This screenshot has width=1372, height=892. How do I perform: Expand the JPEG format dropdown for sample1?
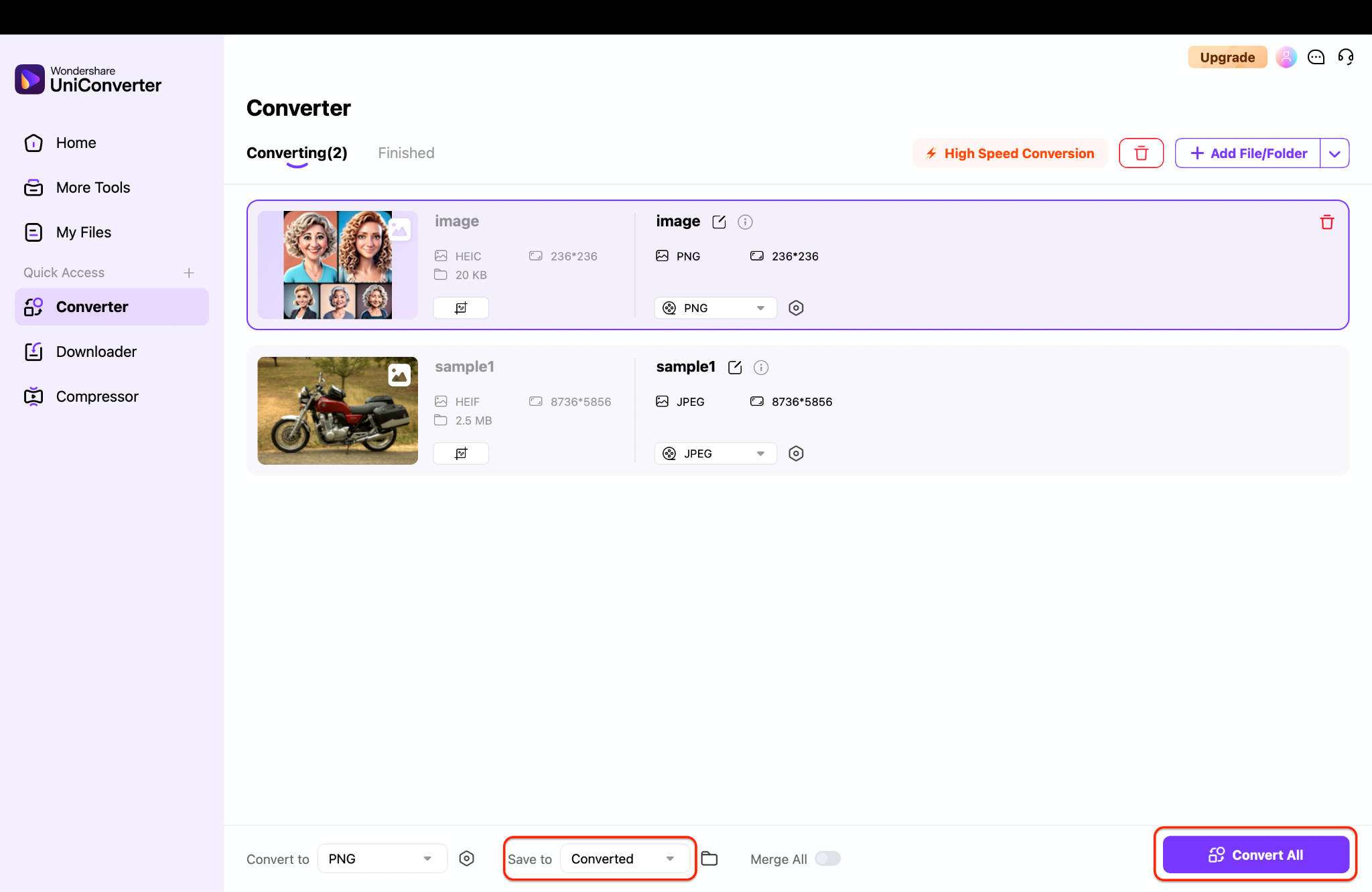pyautogui.click(x=715, y=453)
